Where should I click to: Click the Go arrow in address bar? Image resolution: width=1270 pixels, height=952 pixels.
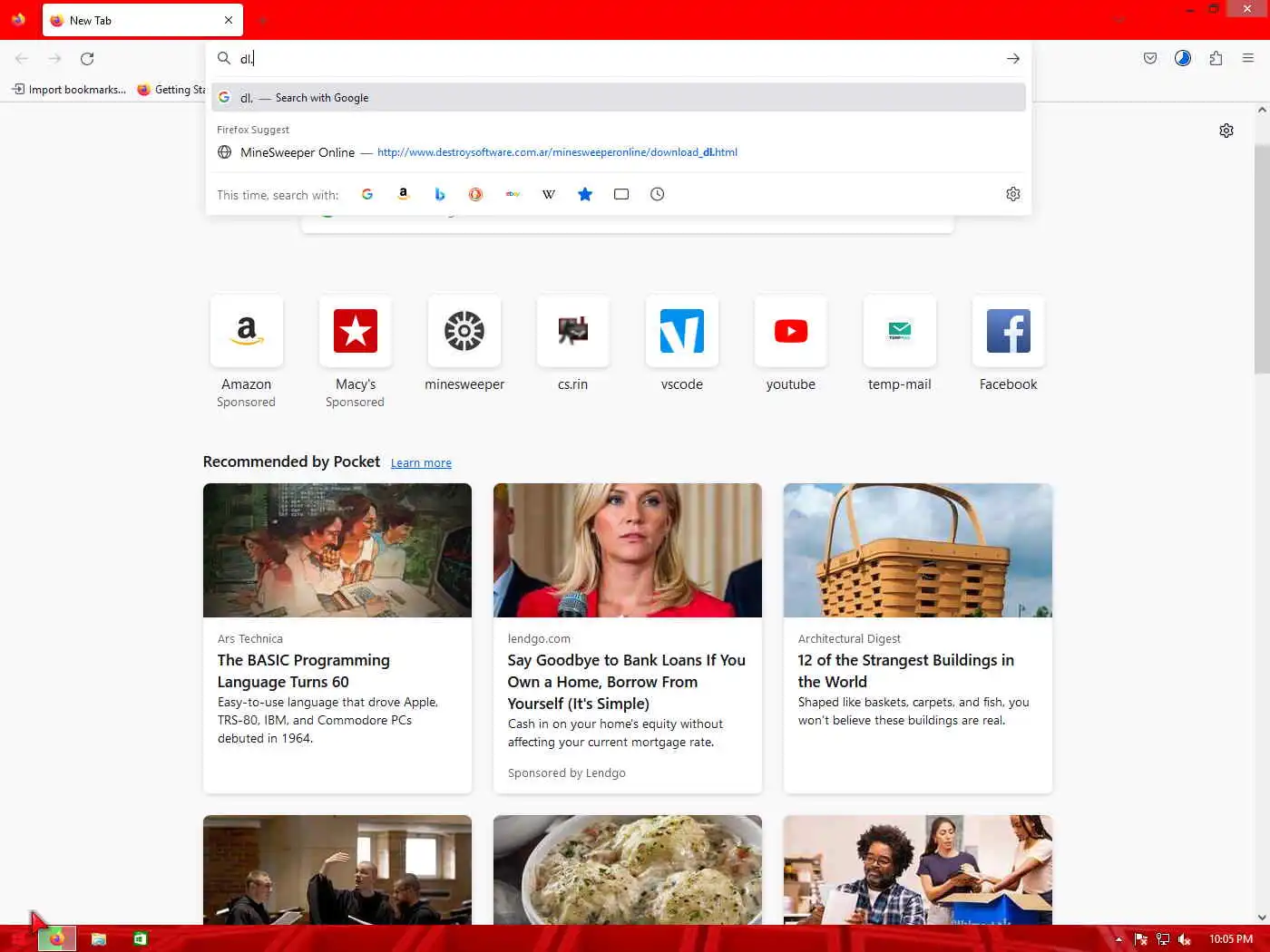click(1013, 58)
